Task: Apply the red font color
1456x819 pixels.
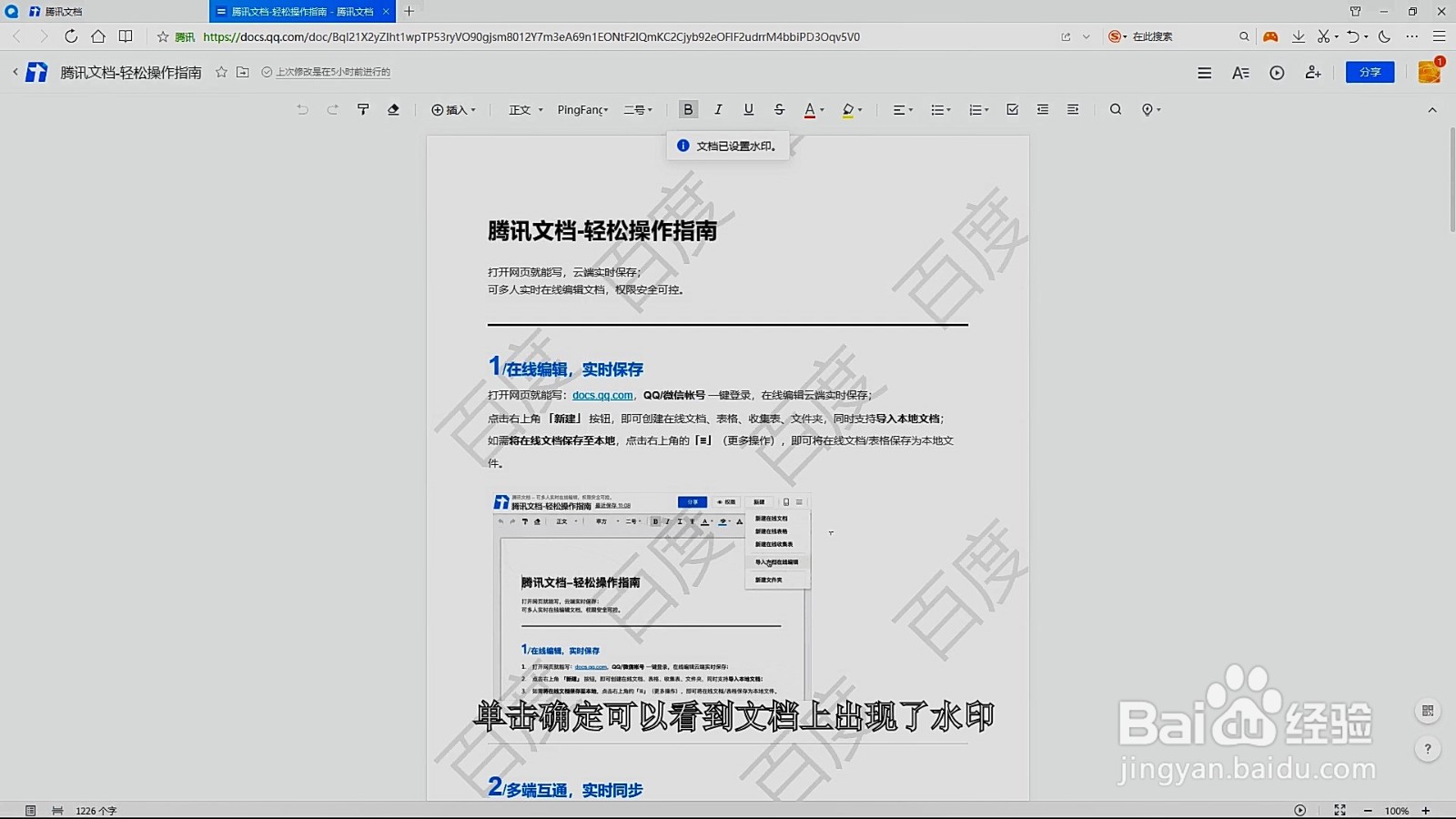Action: 809,110
